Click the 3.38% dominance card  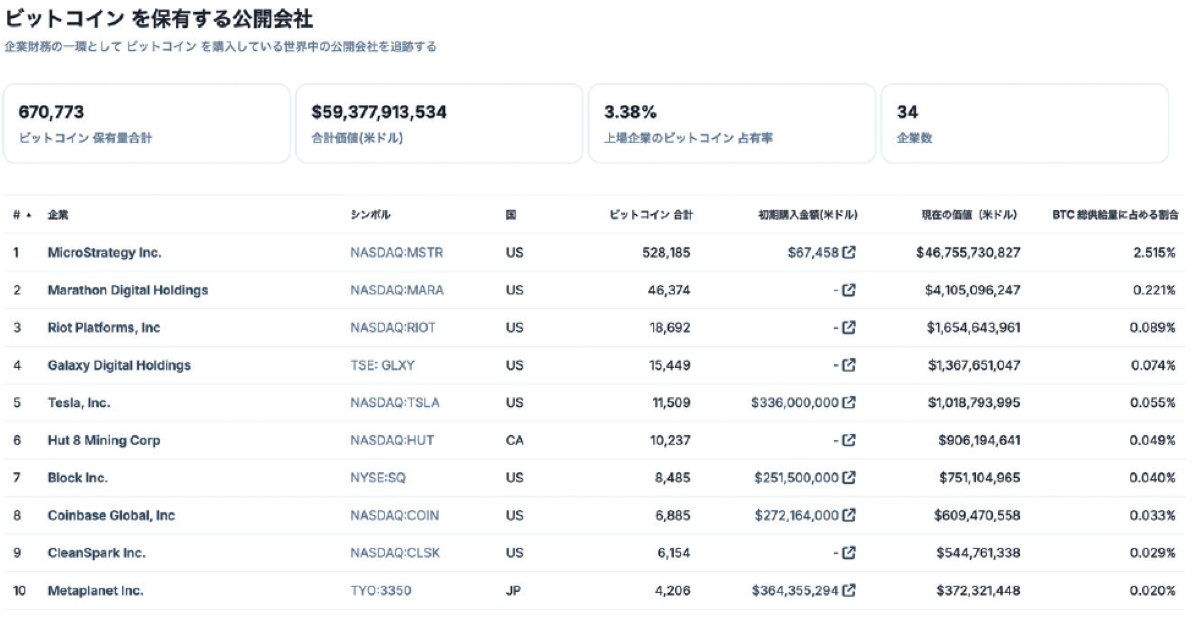point(732,124)
